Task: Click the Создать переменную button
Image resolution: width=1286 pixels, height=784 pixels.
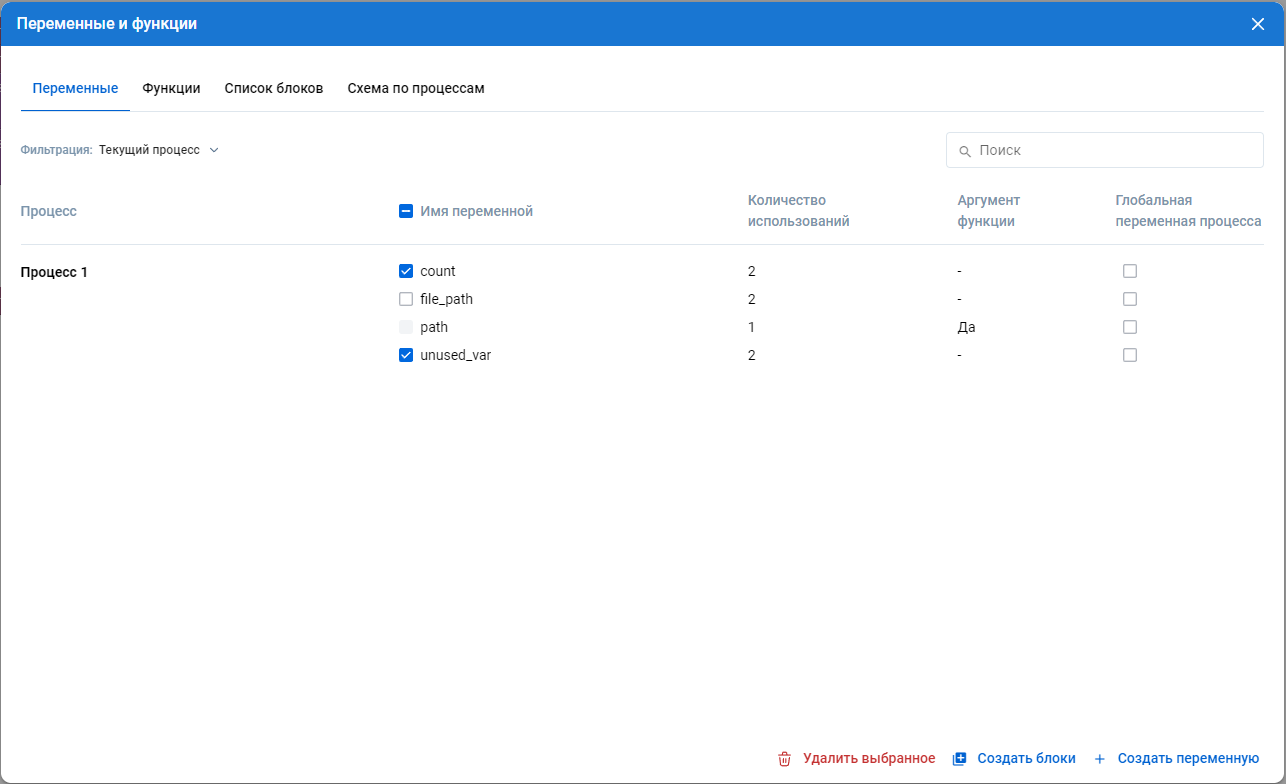Action: point(1176,759)
